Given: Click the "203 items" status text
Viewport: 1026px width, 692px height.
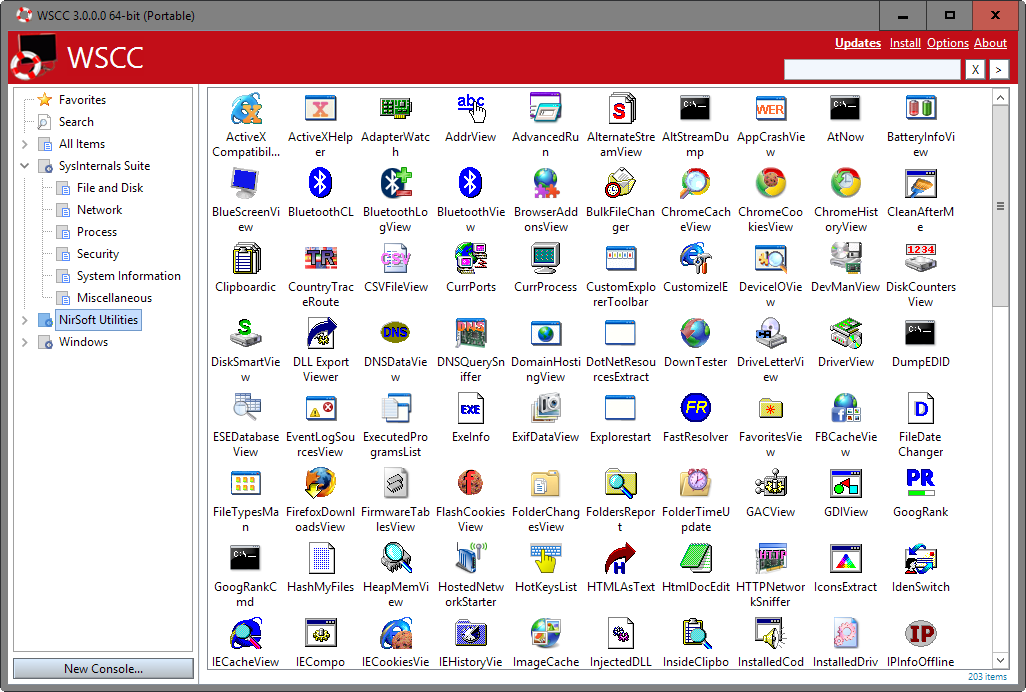Looking at the screenshot, I should pos(987,677).
